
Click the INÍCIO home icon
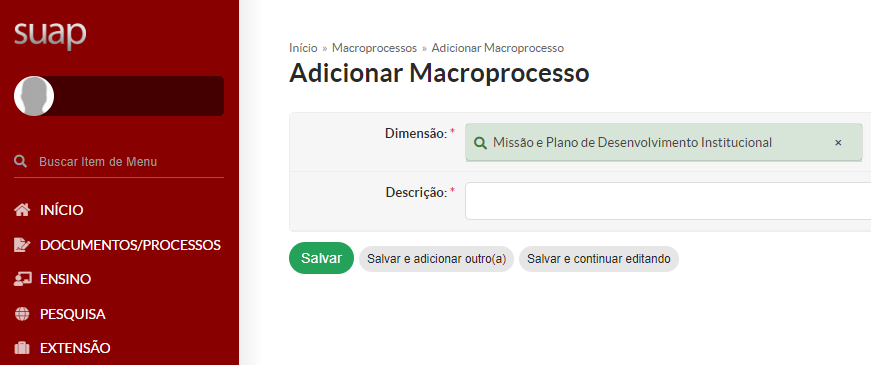coord(22,210)
